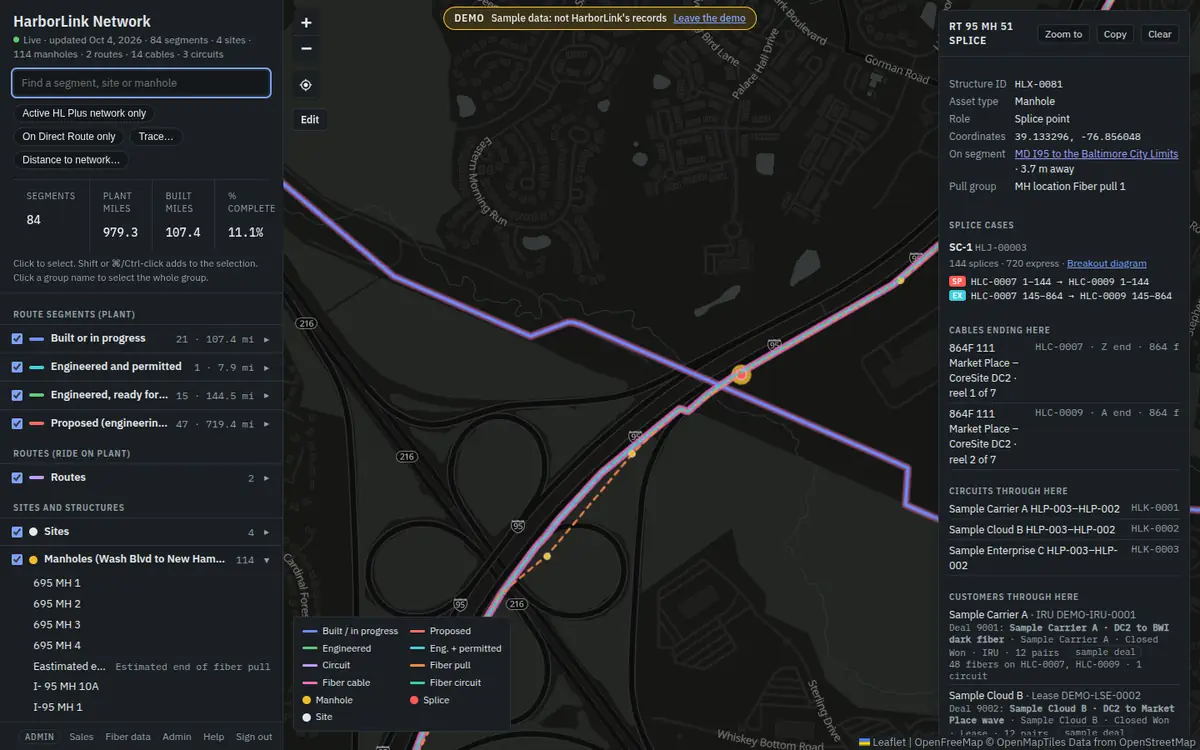Open MD I95 to Baltimore City Limits link

click(1096, 154)
